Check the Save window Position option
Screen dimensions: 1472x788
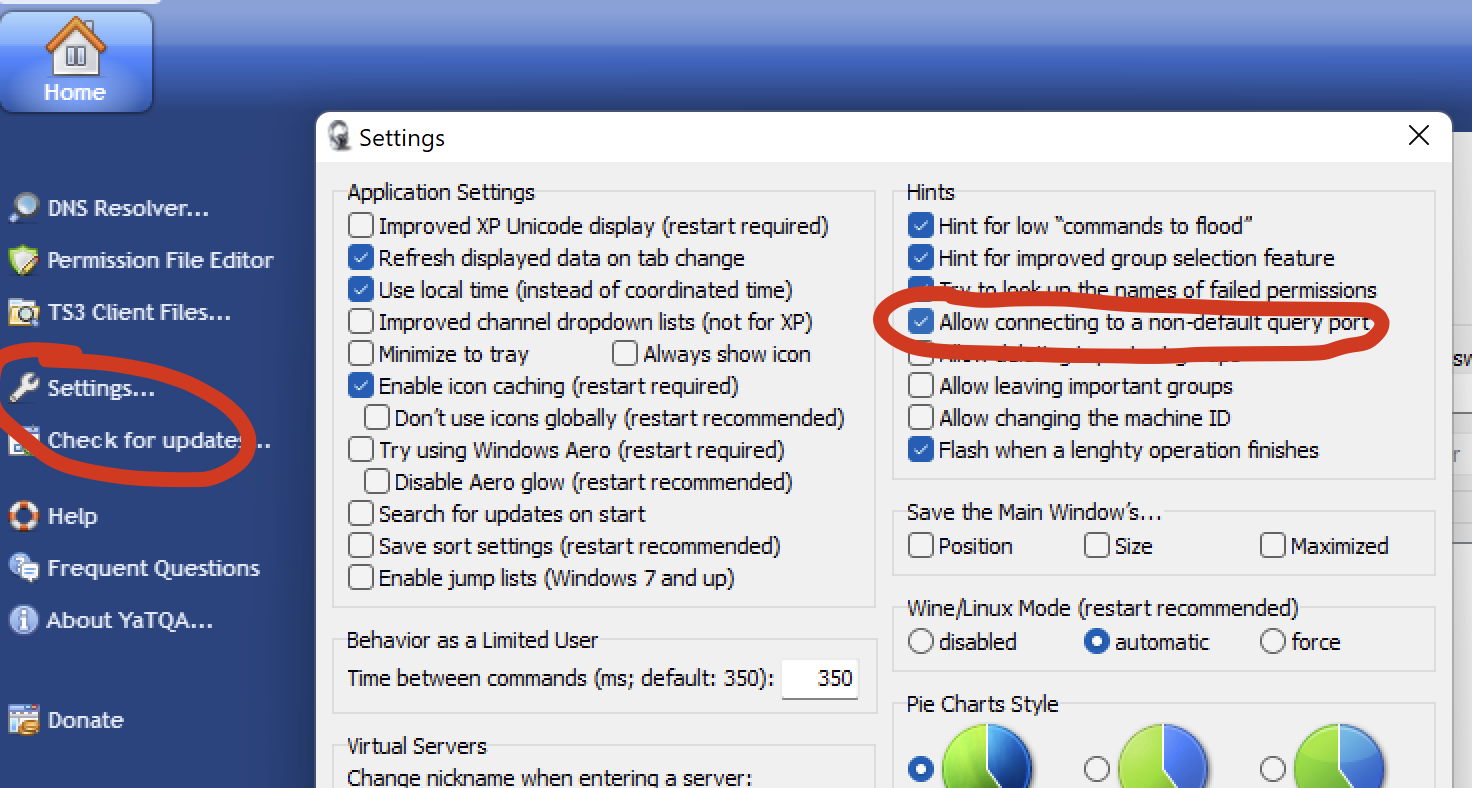(x=920, y=546)
